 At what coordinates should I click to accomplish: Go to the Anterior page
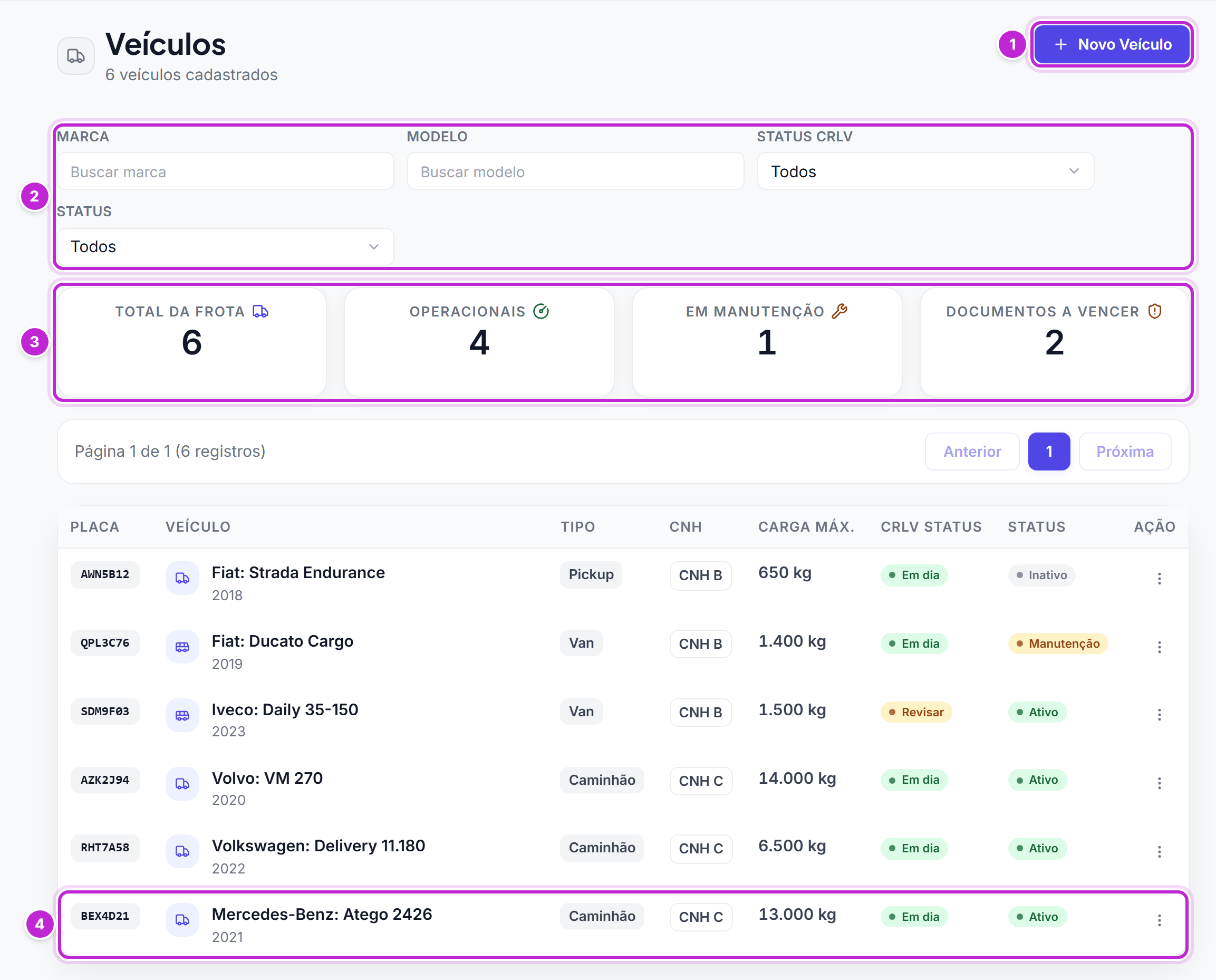[x=972, y=451]
